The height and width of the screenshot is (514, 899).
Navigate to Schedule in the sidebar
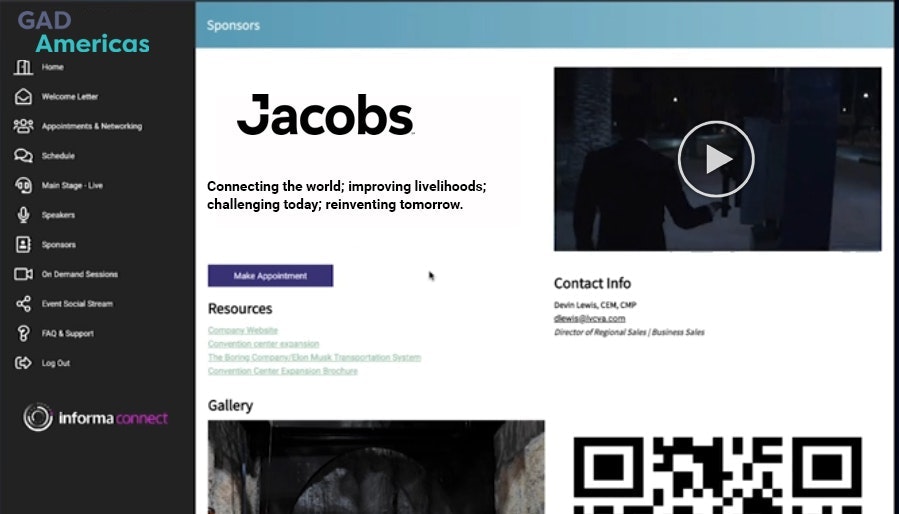point(58,156)
